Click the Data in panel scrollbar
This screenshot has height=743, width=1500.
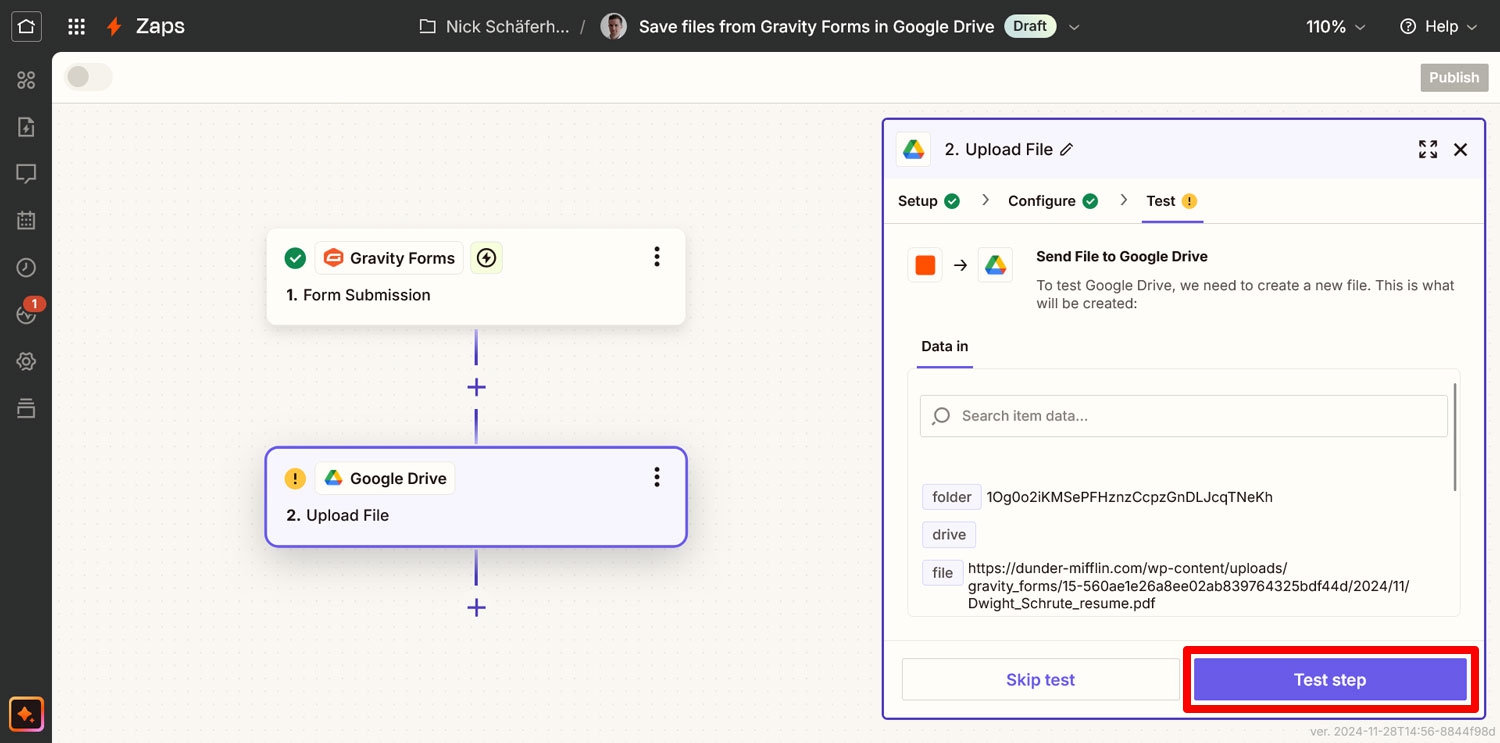1455,437
